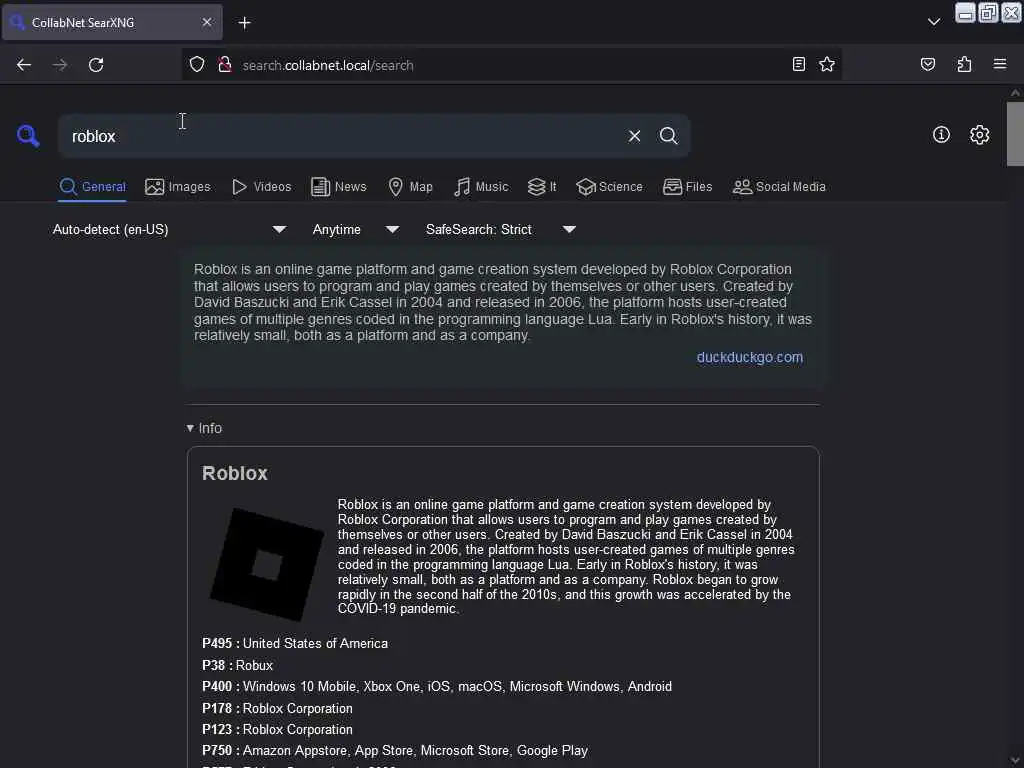Click "P178 : Roblox Corporation" row
The height and width of the screenshot is (768, 1024).
pyautogui.click(x=277, y=709)
